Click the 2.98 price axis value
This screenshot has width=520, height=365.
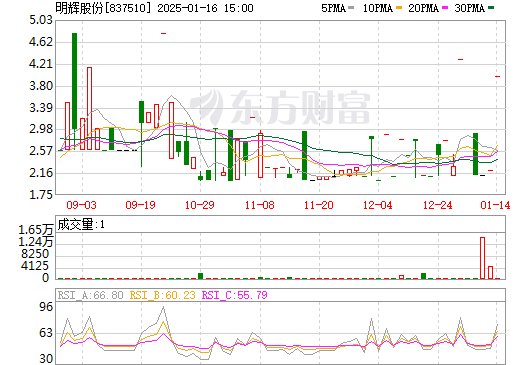pyautogui.click(x=41, y=129)
